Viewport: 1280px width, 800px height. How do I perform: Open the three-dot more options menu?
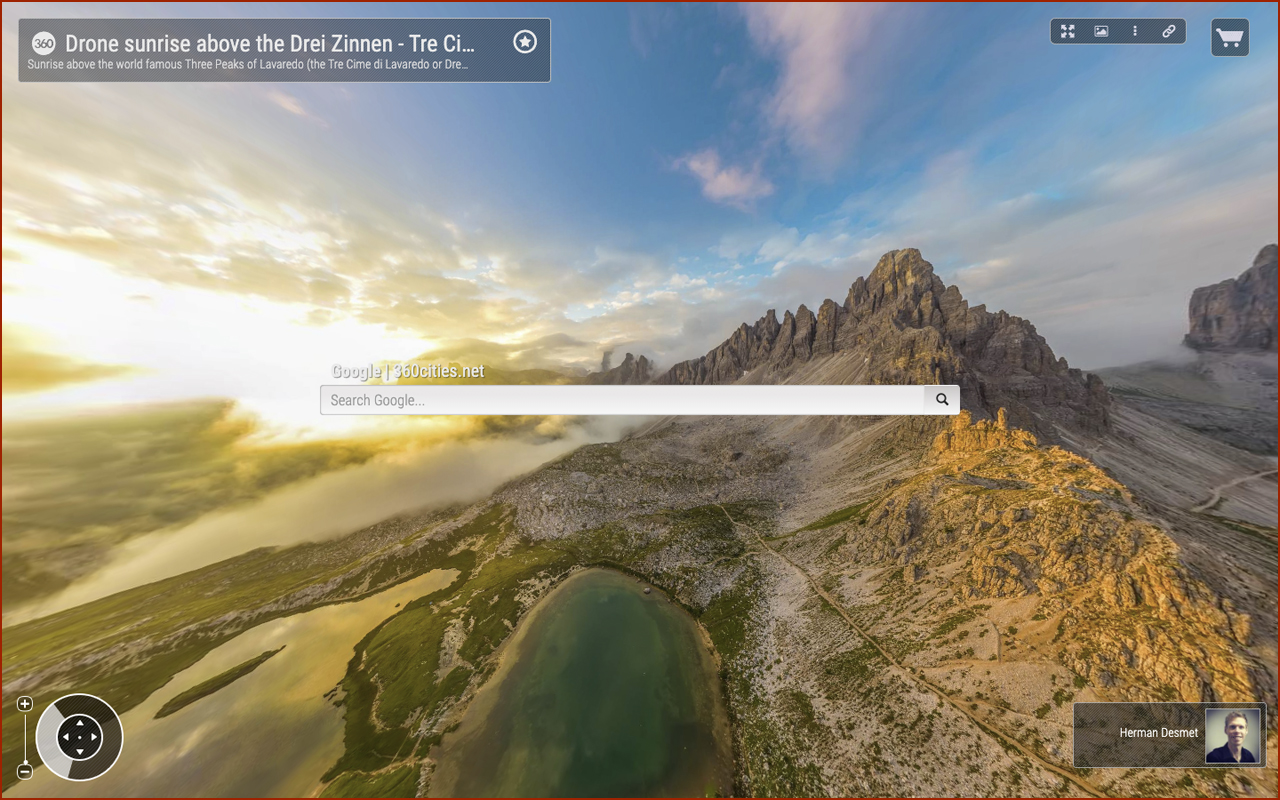(x=1135, y=31)
